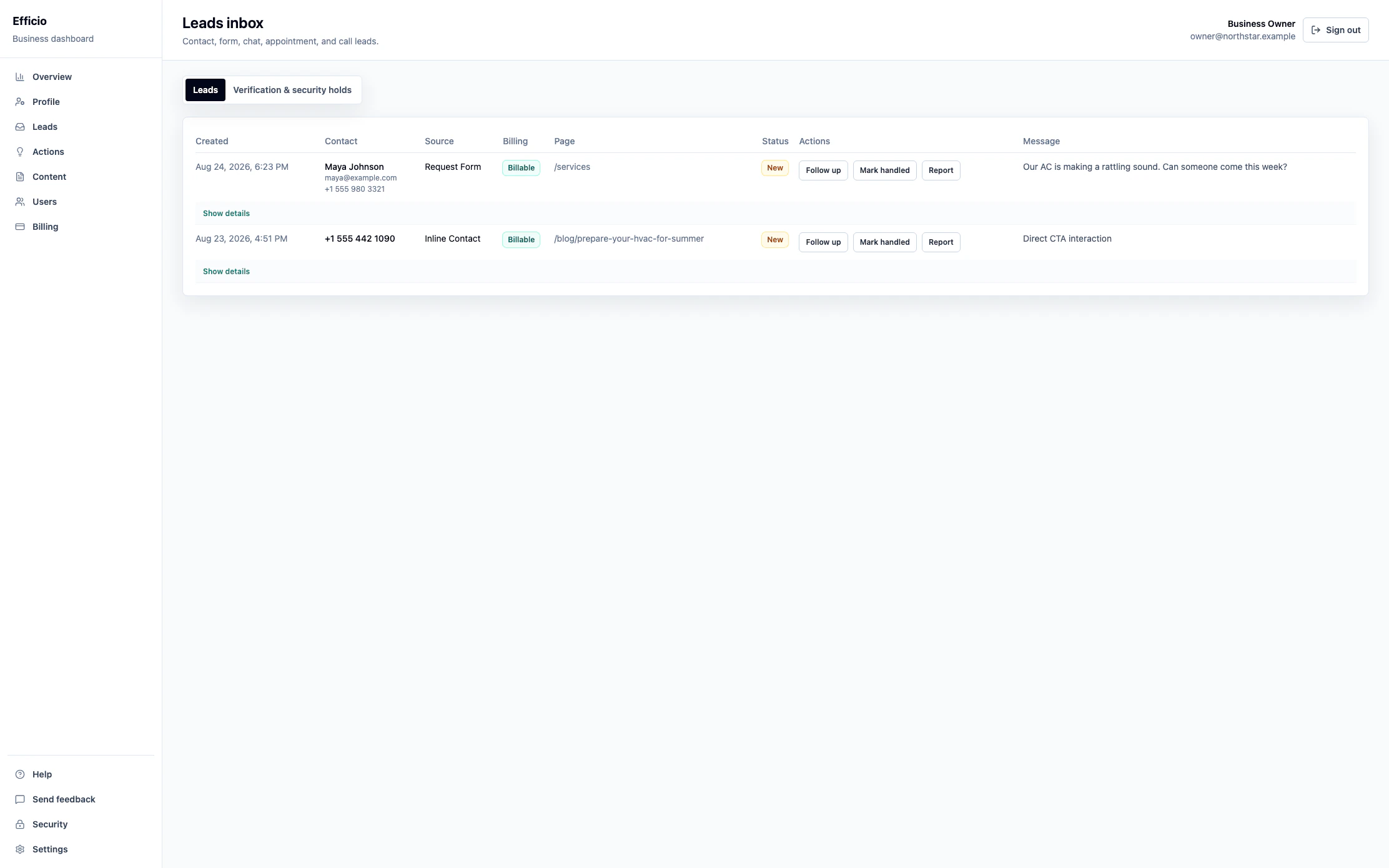
Task: Switch to Verification & security holds tab
Action: click(292, 90)
